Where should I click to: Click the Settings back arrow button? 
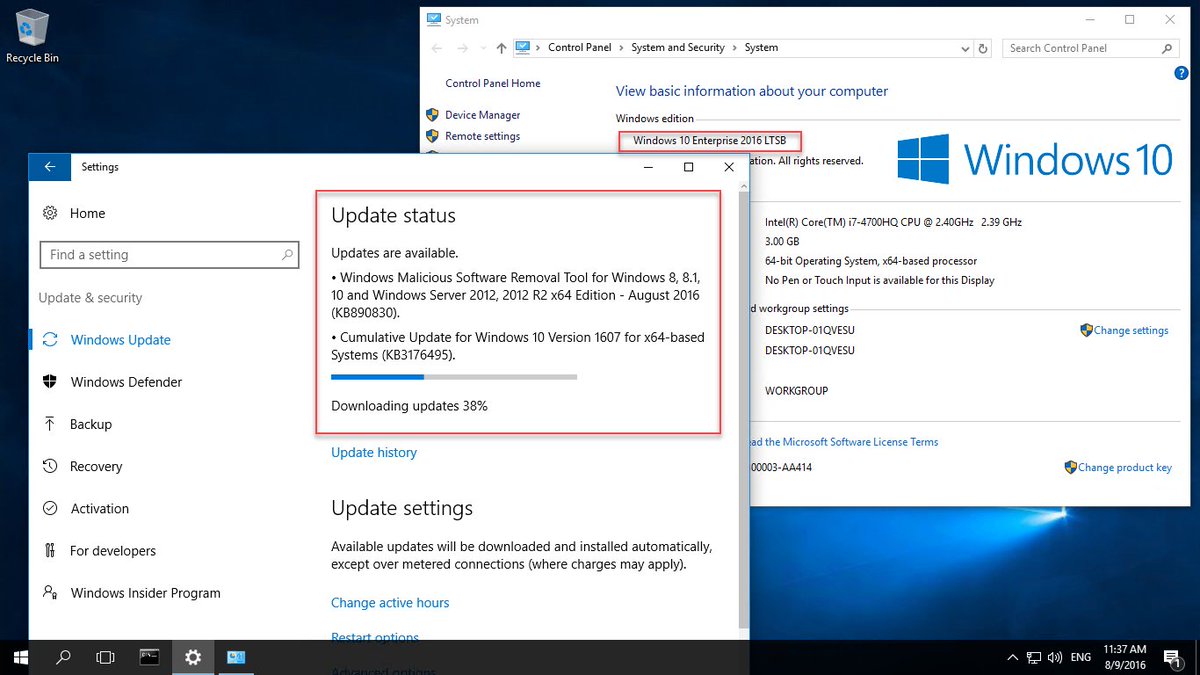click(50, 167)
